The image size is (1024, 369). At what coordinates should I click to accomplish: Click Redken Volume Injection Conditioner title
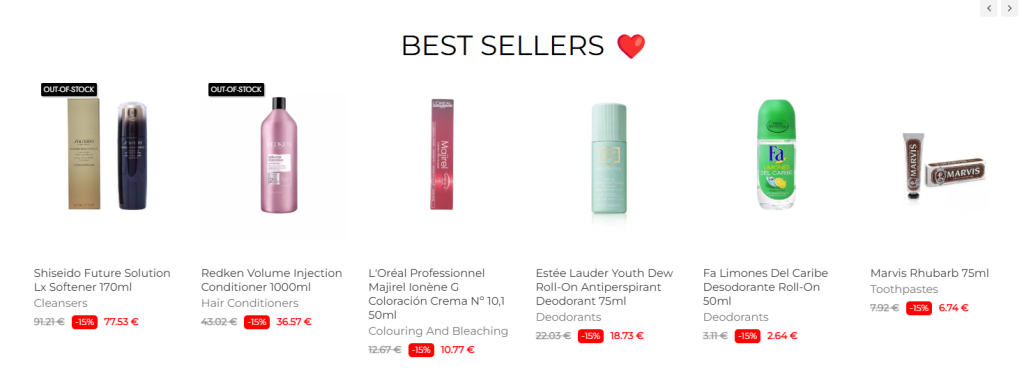pyautogui.click(x=271, y=280)
